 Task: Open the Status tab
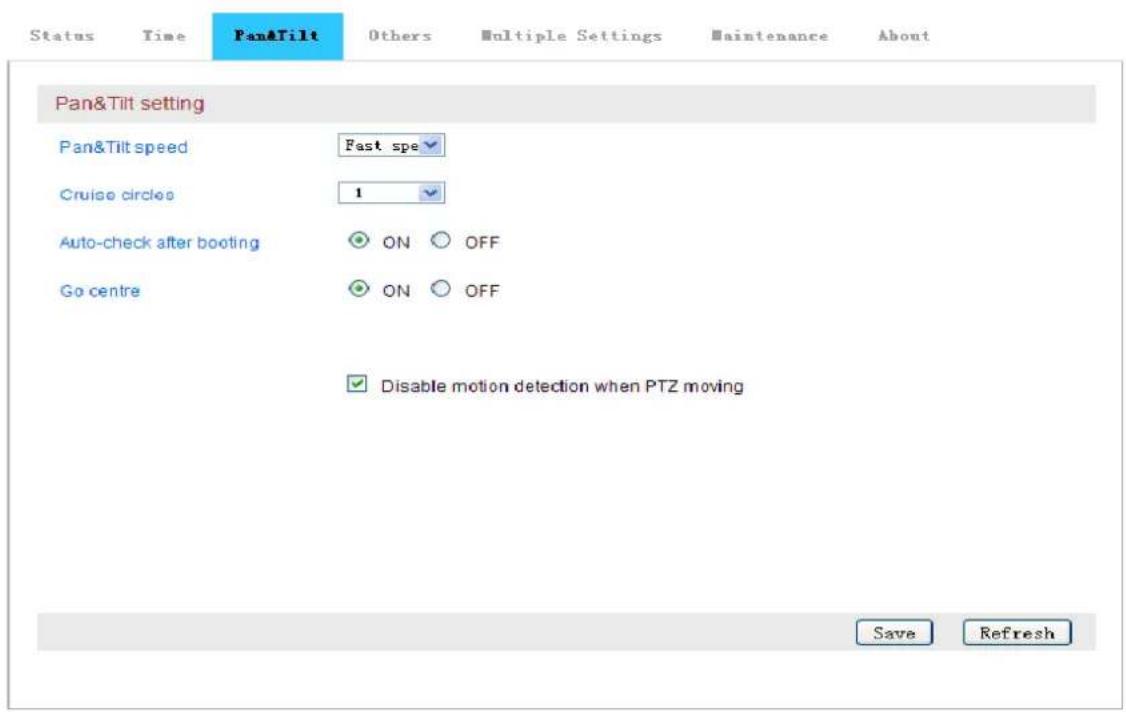pyautogui.click(x=62, y=35)
